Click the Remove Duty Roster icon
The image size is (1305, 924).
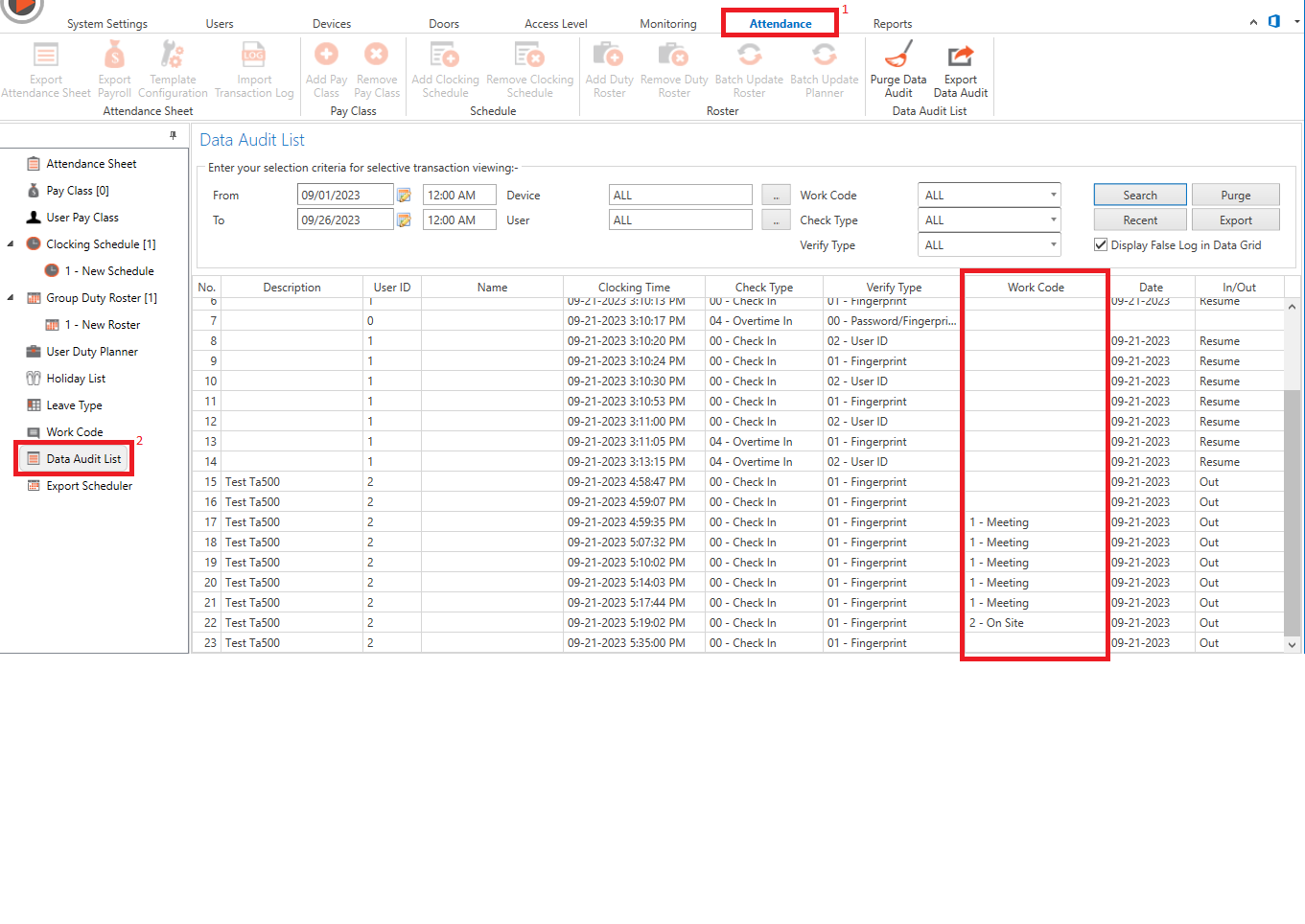(x=673, y=55)
